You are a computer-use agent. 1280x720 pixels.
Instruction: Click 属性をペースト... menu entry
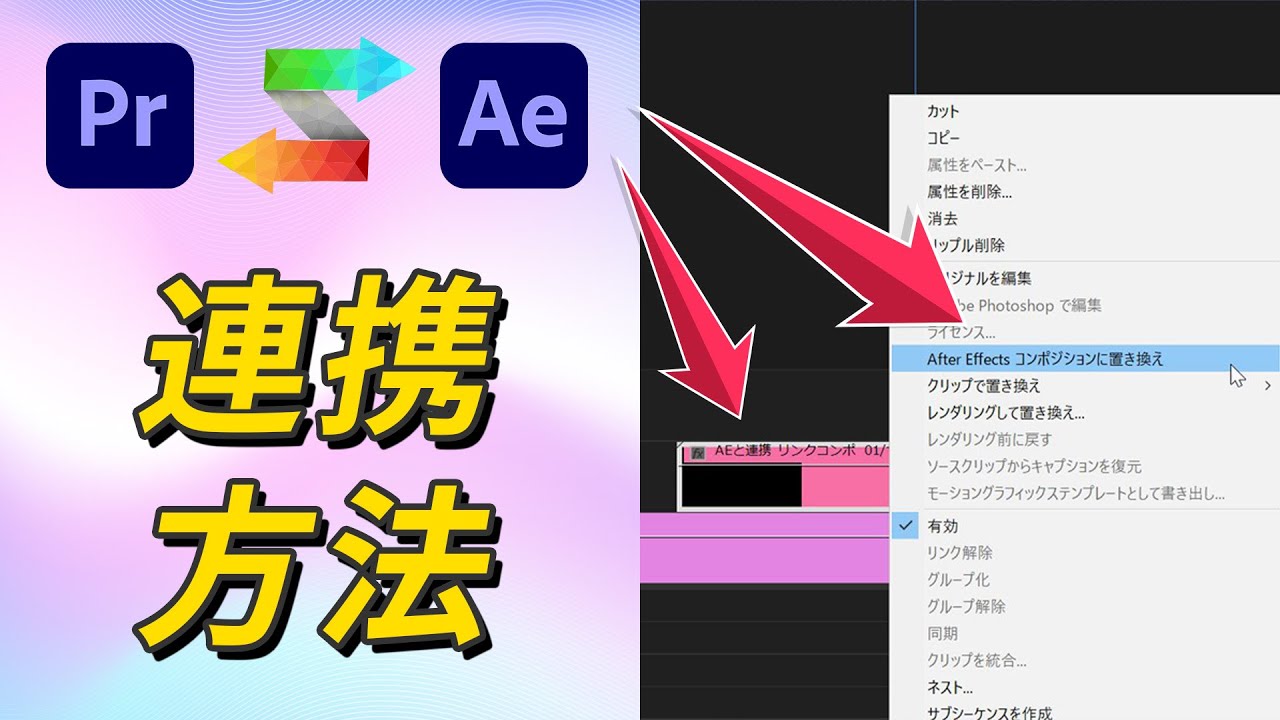pyautogui.click(x=976, y=165)
